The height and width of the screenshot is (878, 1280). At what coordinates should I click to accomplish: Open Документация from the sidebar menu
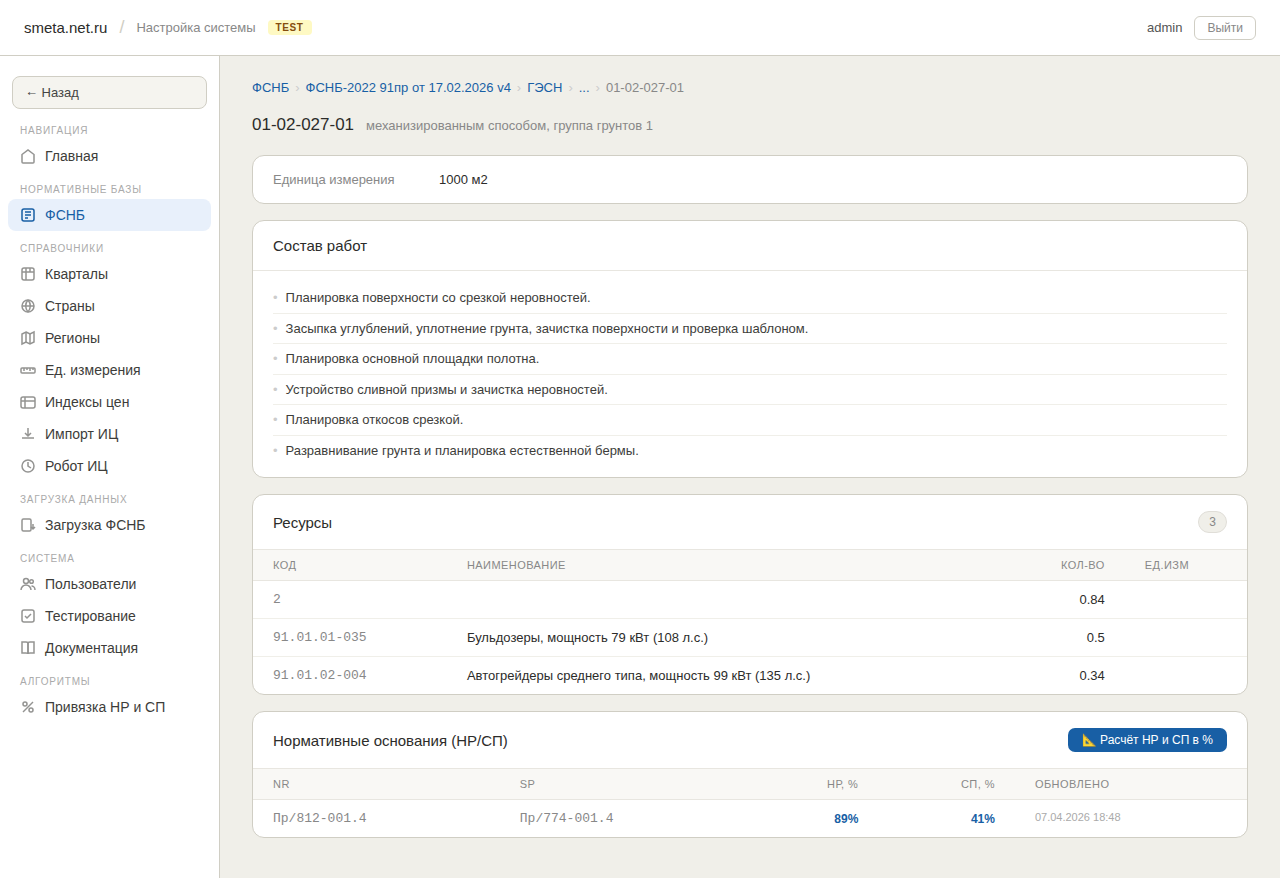(90, 647)
